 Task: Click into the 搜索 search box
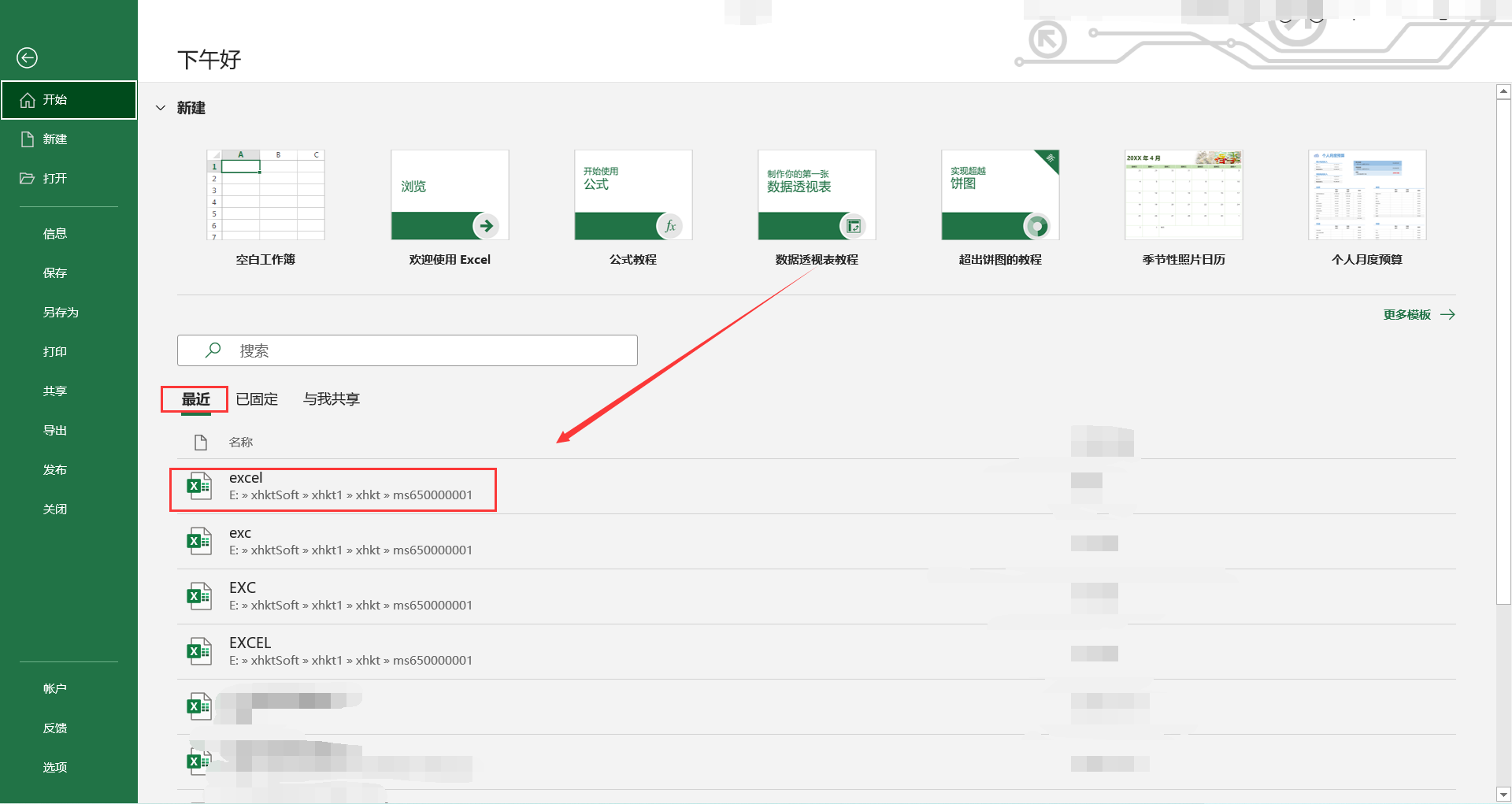407,350
